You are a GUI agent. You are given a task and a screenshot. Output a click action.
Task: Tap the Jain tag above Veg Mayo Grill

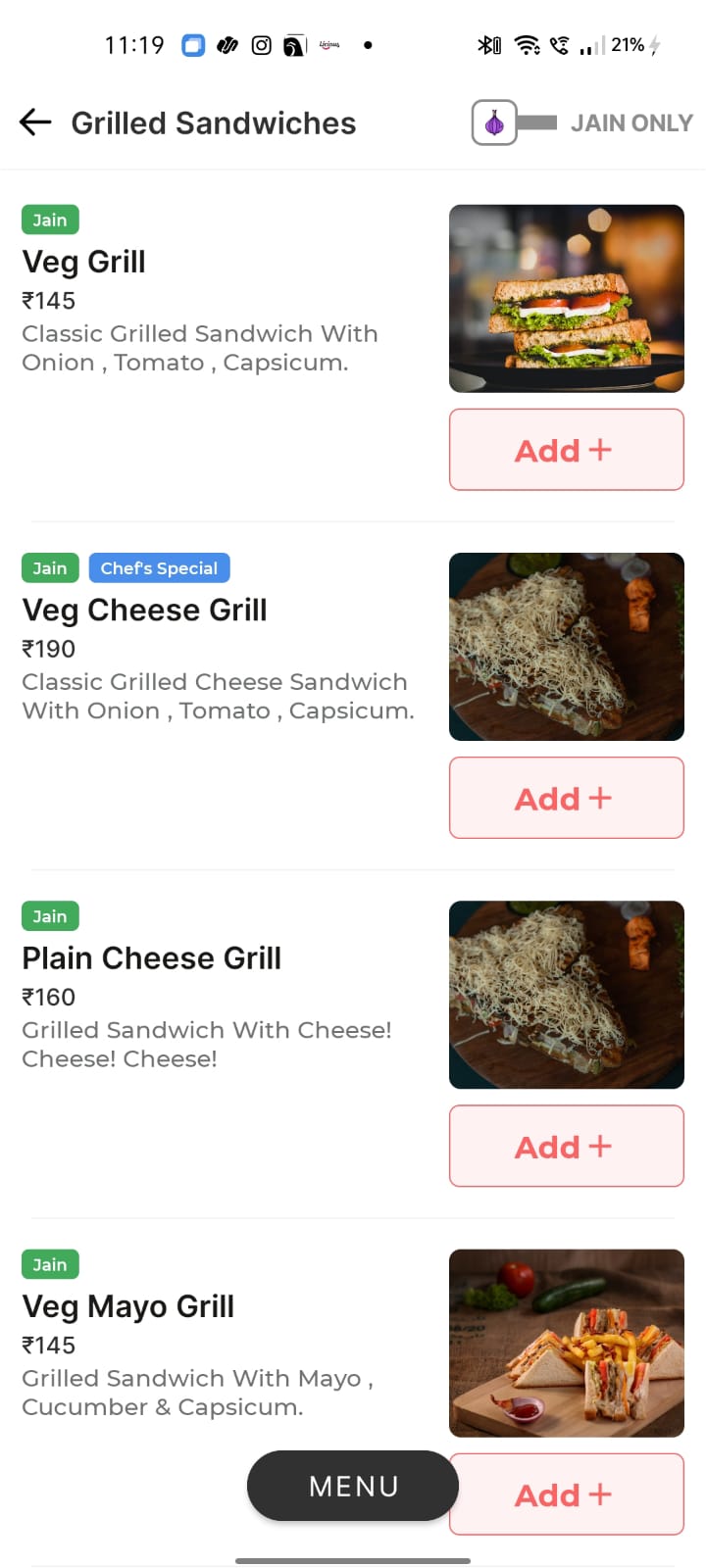pos(50,1264)
